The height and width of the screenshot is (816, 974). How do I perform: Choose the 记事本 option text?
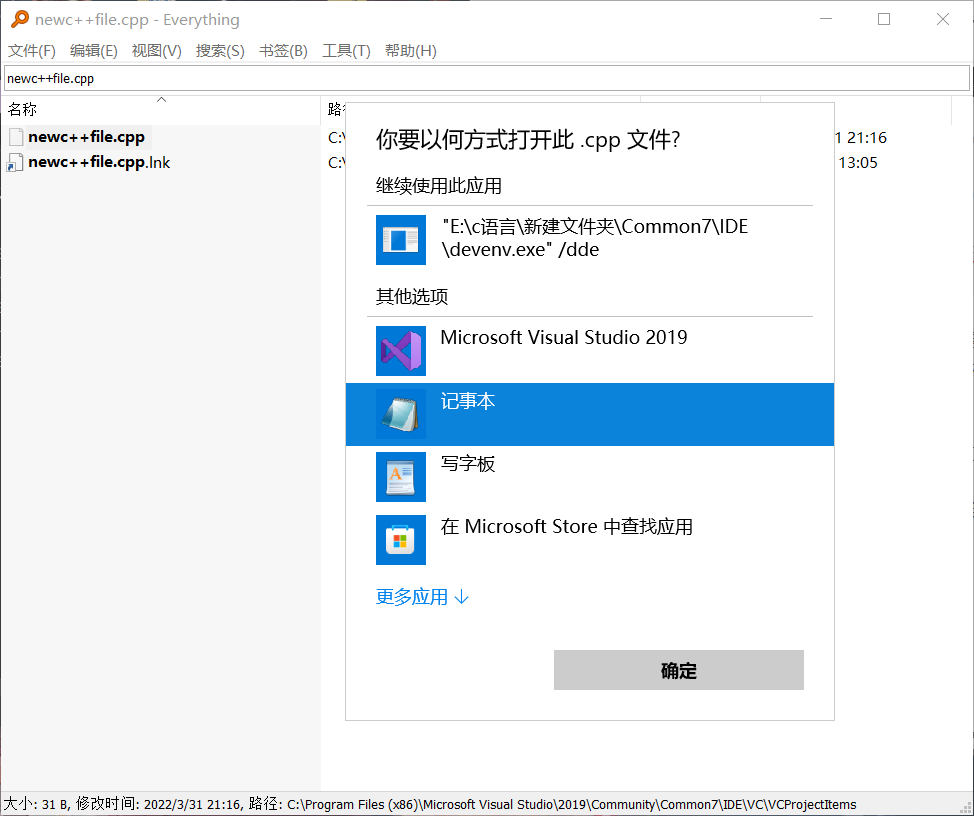tap(468, 401)
